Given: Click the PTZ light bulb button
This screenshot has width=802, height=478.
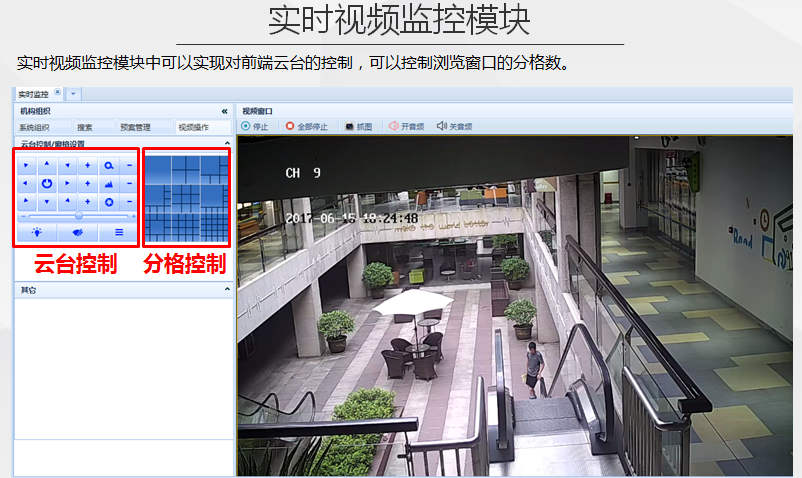Looking at the screenshot, I should click(36, 232).
